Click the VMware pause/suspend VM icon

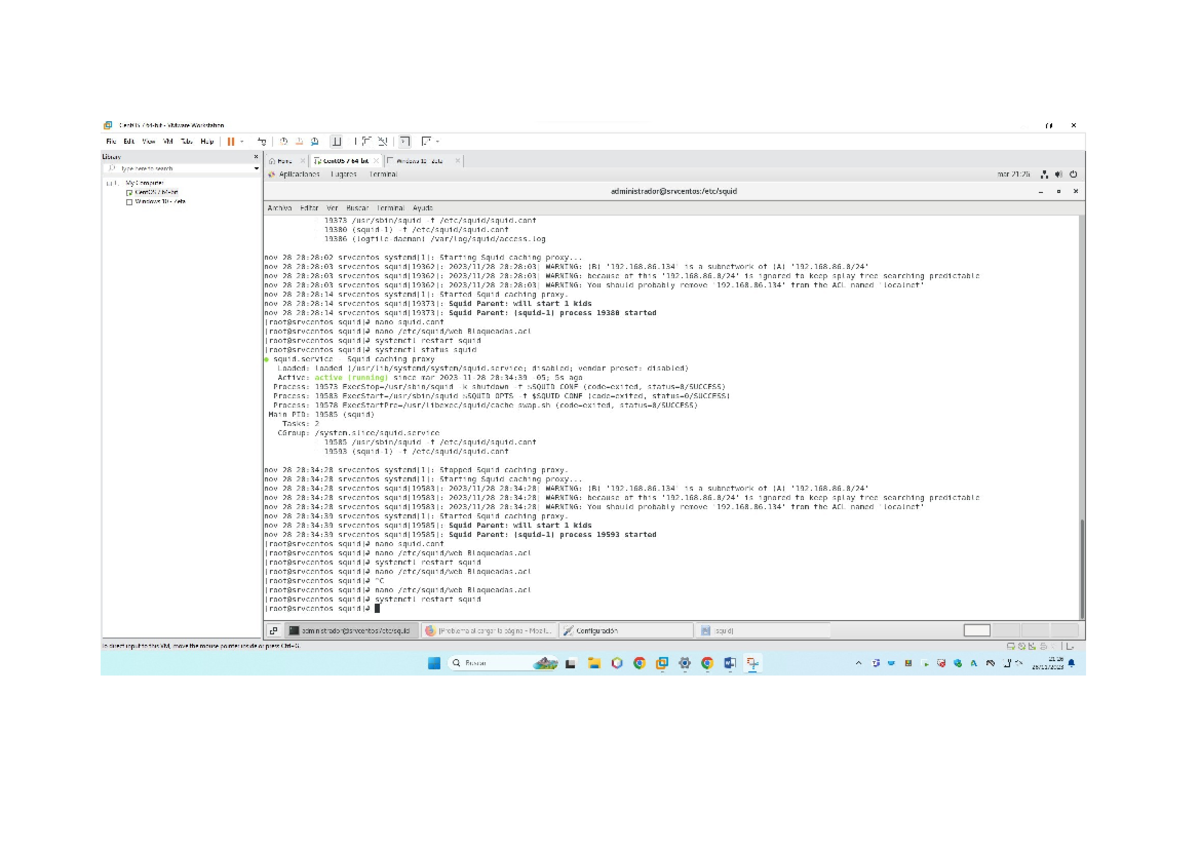[230, 142]
